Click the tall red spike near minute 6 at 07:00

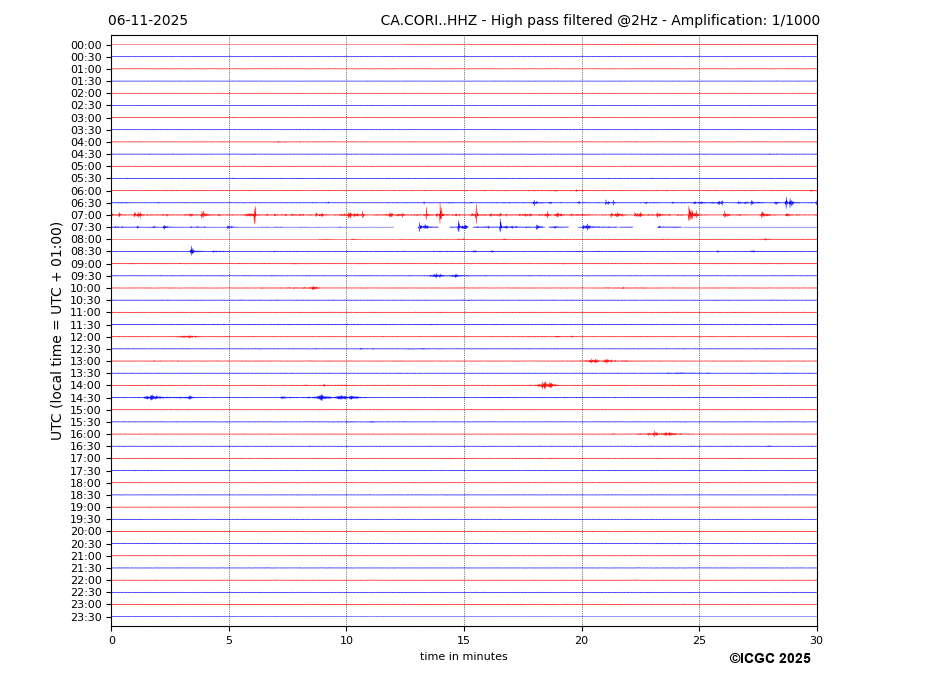pyautogui.click(x=255, y=215)
